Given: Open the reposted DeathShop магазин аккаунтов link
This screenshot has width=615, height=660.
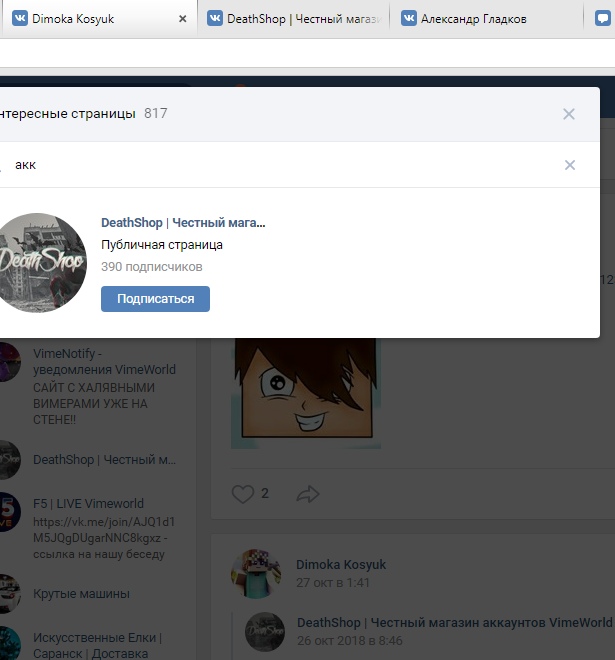Looking at the screenshot, I should [454, 622].
